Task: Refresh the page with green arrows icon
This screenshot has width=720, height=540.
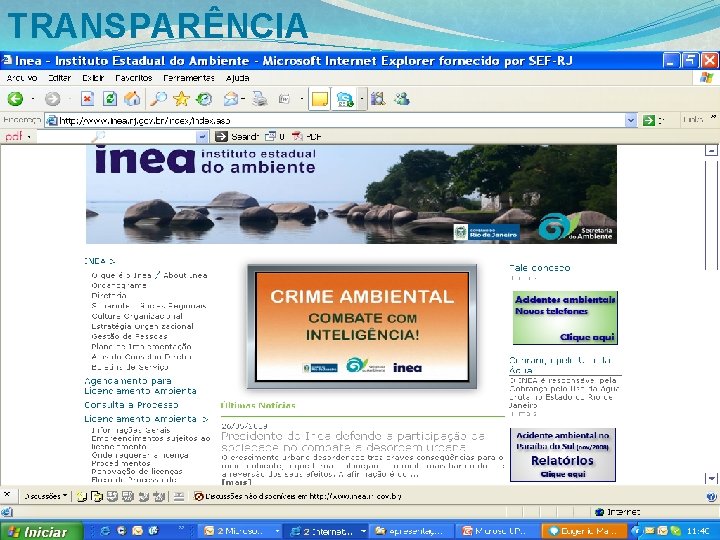Action: [x=110, y=98]
